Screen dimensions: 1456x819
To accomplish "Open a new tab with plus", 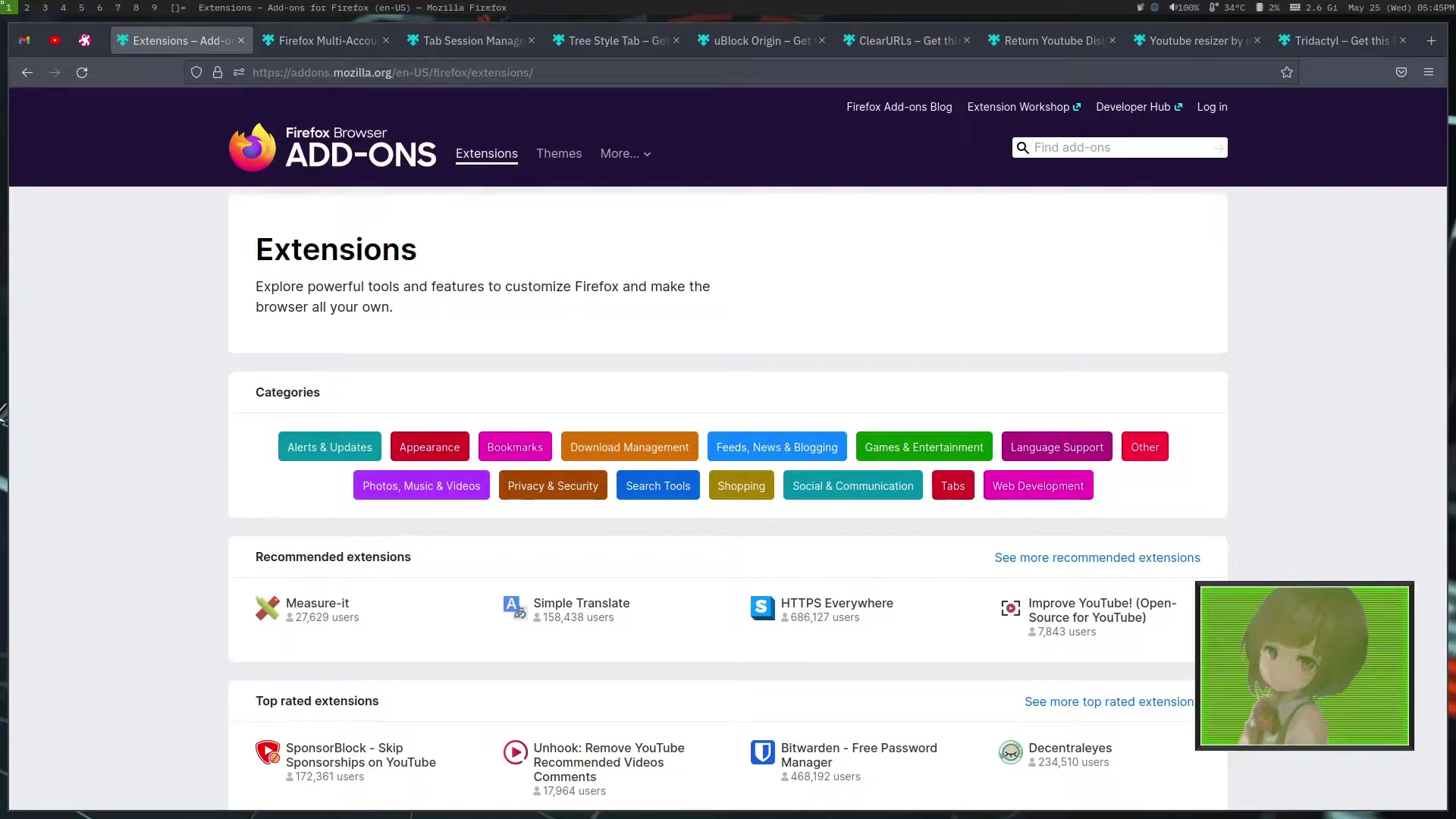I will 1431,41.
